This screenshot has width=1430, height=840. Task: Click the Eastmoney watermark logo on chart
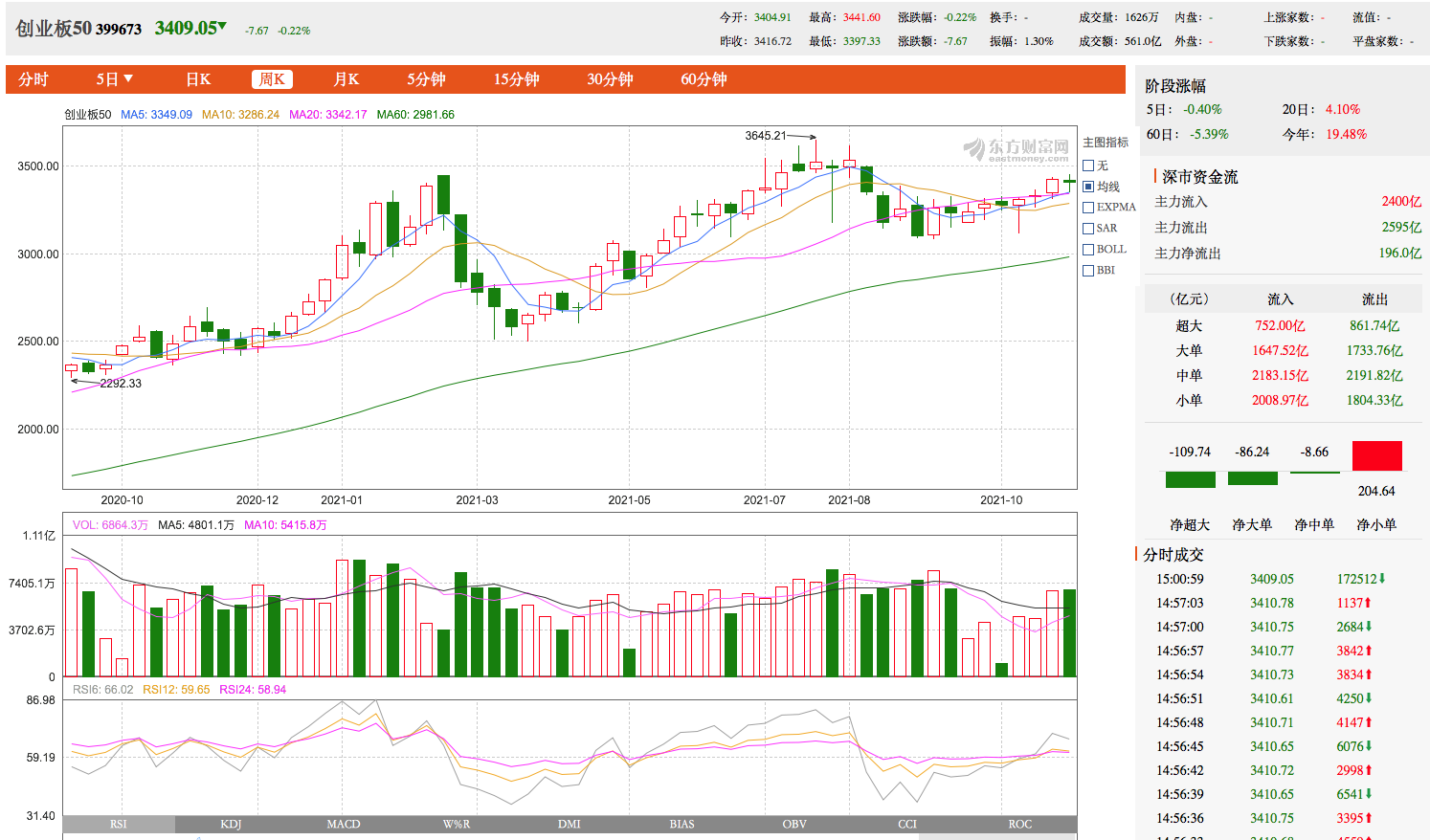point(1016,149)
